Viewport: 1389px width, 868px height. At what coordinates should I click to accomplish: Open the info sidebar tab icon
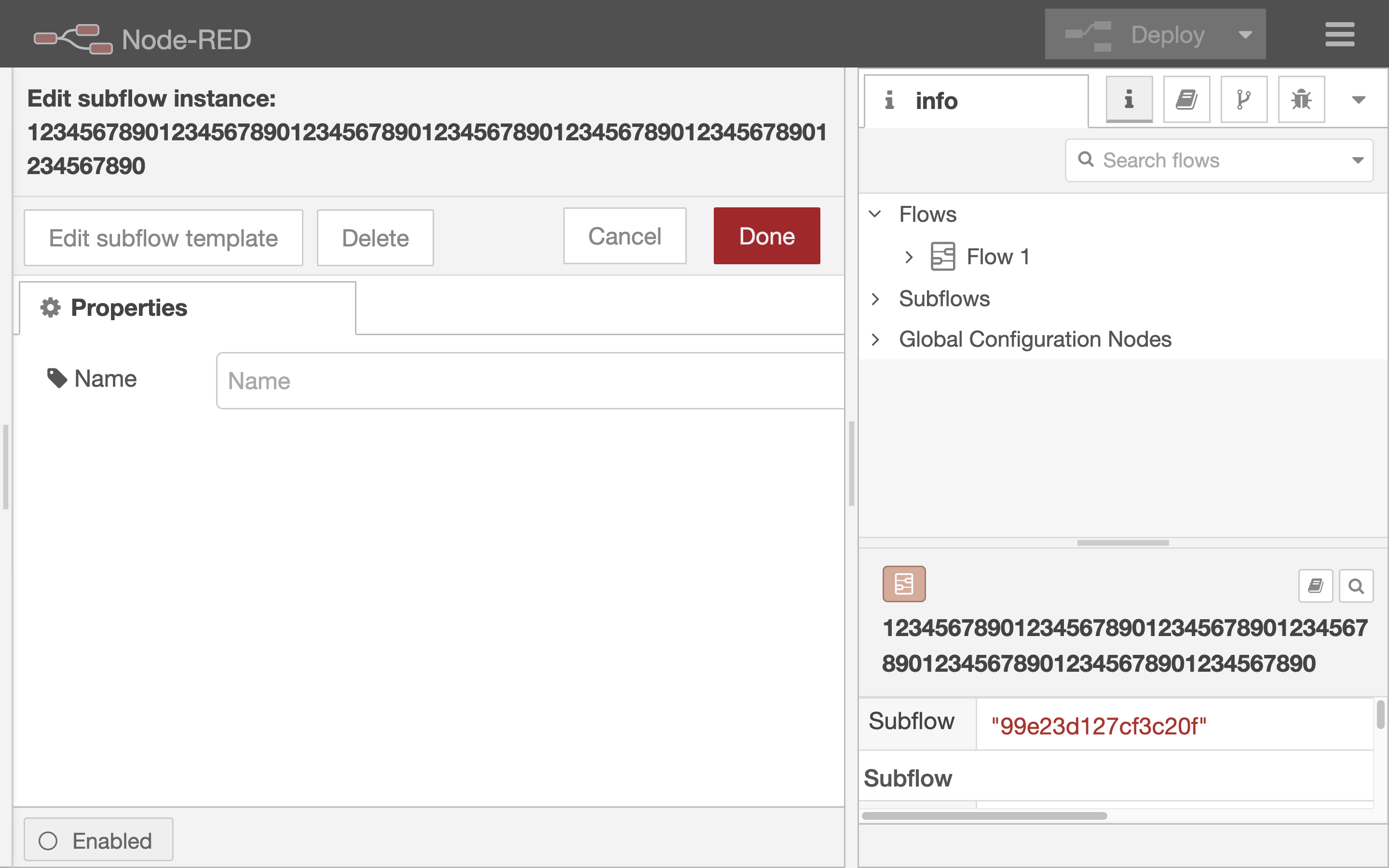point(1129,99)
